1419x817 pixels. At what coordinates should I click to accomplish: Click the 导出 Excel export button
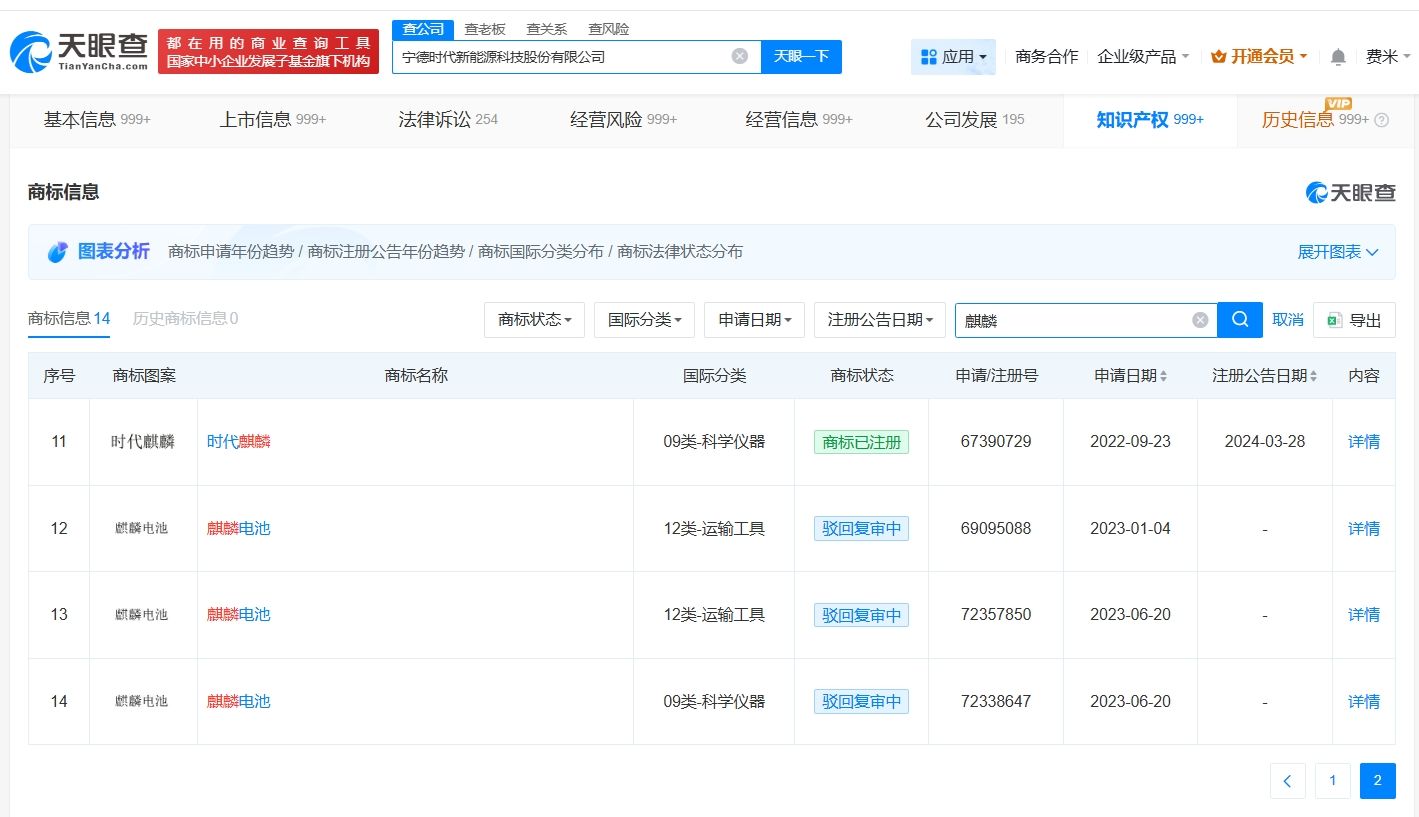coord(1354,320)
